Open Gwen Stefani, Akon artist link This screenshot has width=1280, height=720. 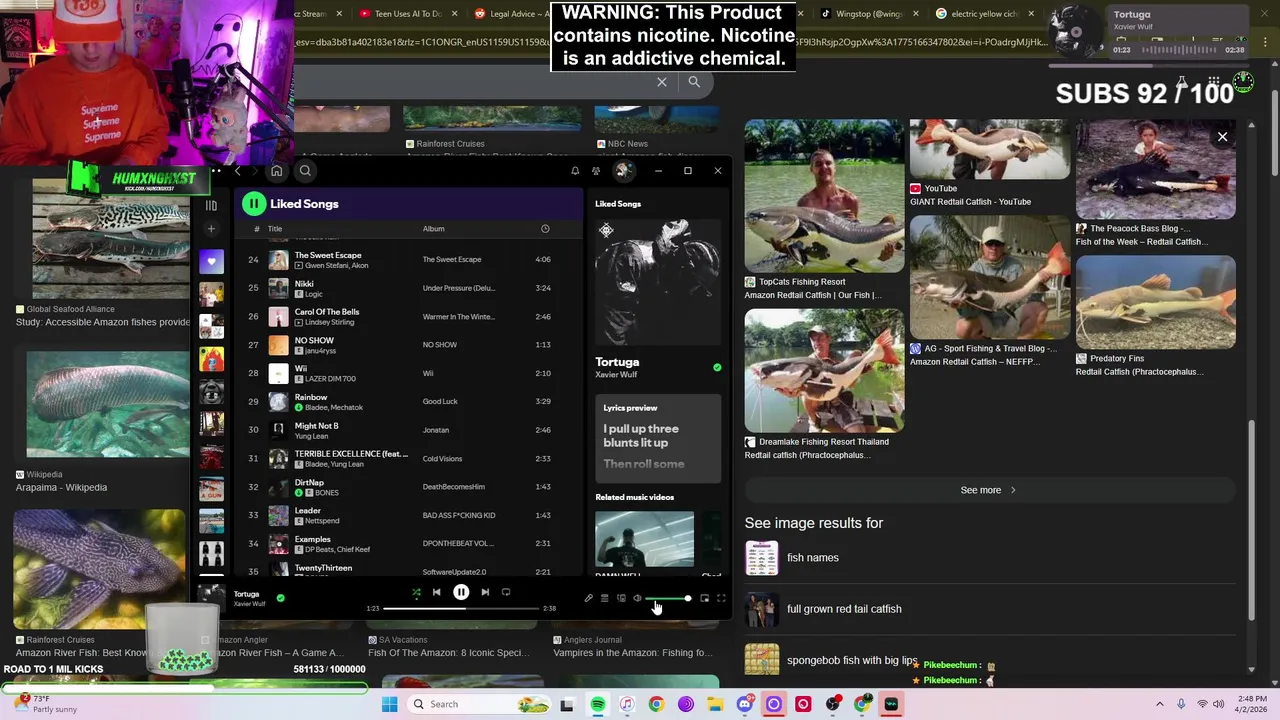336,266
